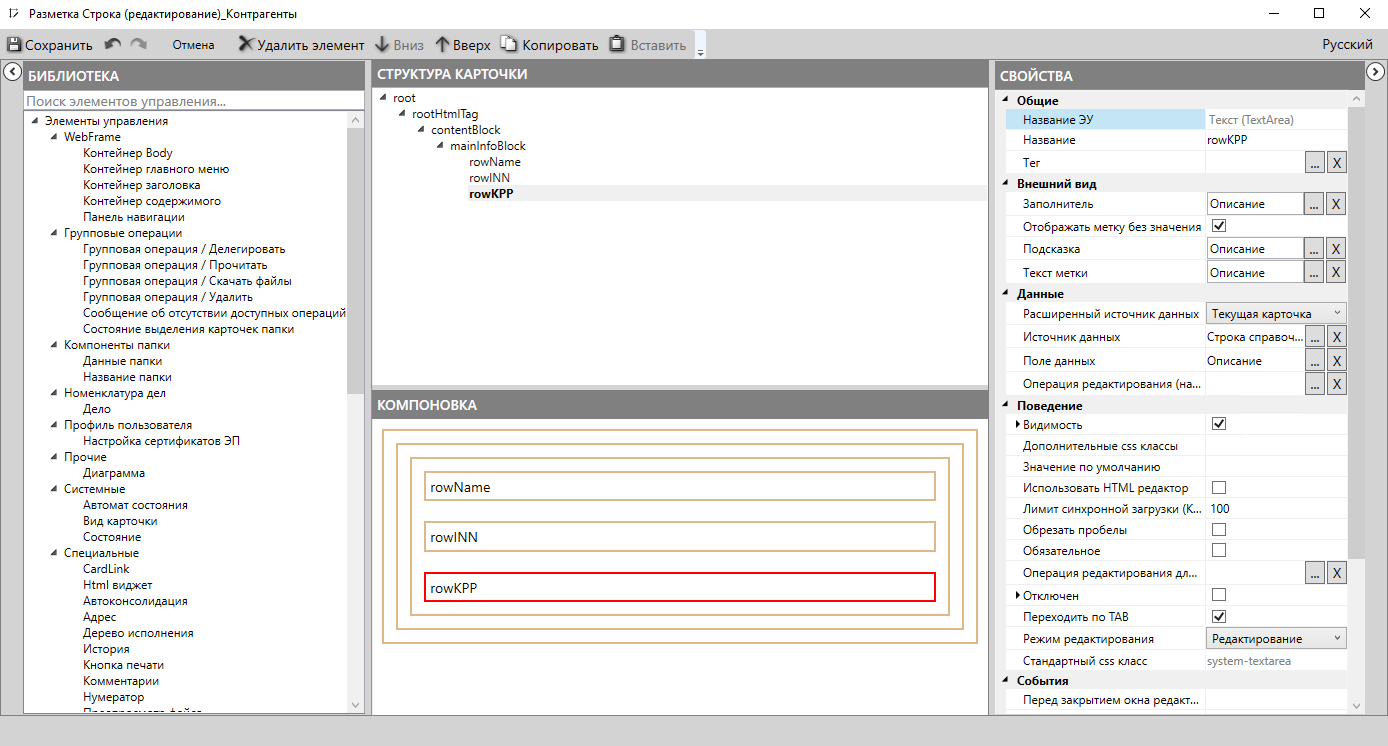Move element up with Вверх
Image resolution: width=1388 pixels, height=746 pixels.
[x=463, y=45]
